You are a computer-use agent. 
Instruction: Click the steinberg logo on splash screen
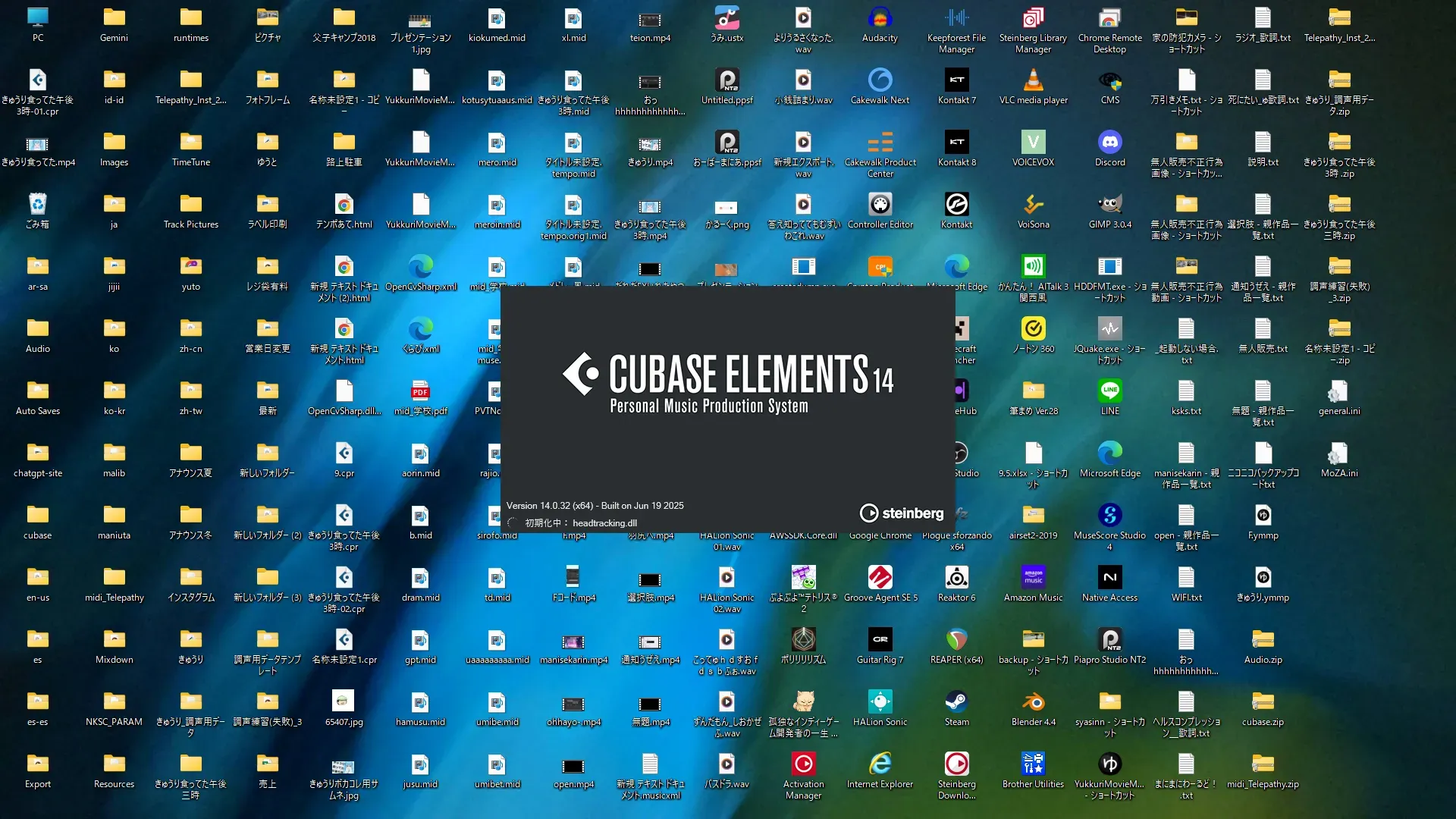(x=902, y=513)
